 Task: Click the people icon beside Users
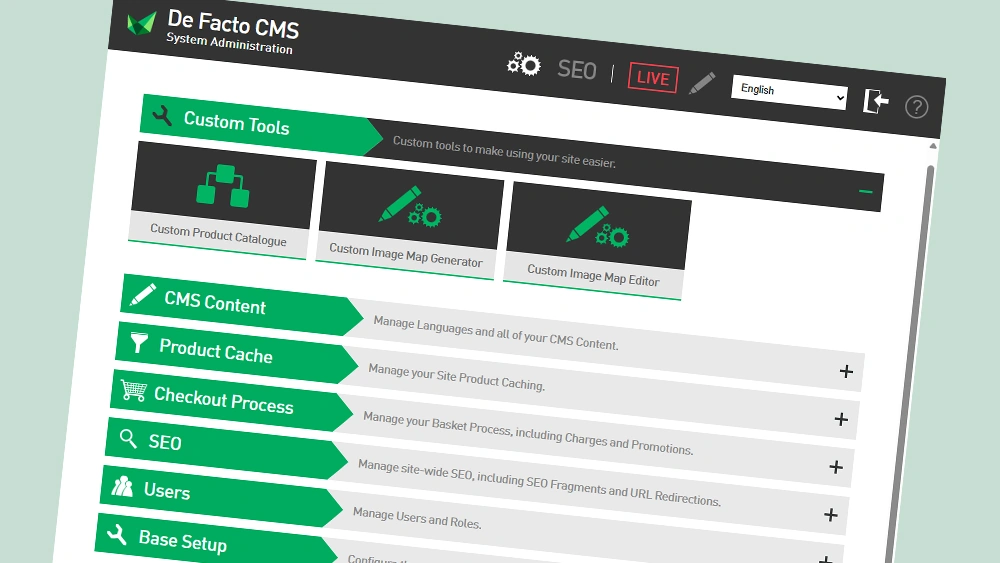(122, 486)
